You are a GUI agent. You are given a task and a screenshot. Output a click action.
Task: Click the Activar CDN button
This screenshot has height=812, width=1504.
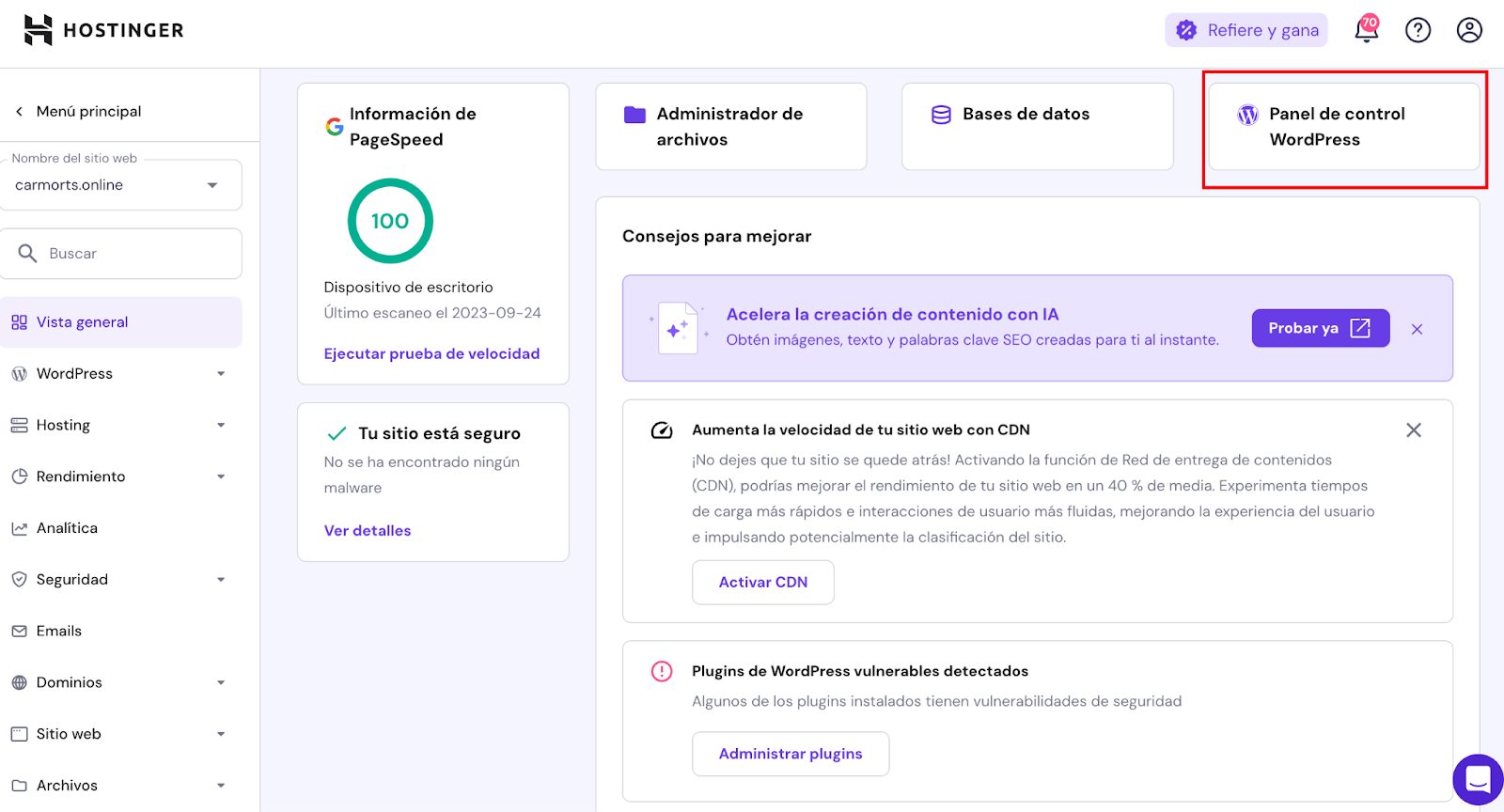[763, 583]
